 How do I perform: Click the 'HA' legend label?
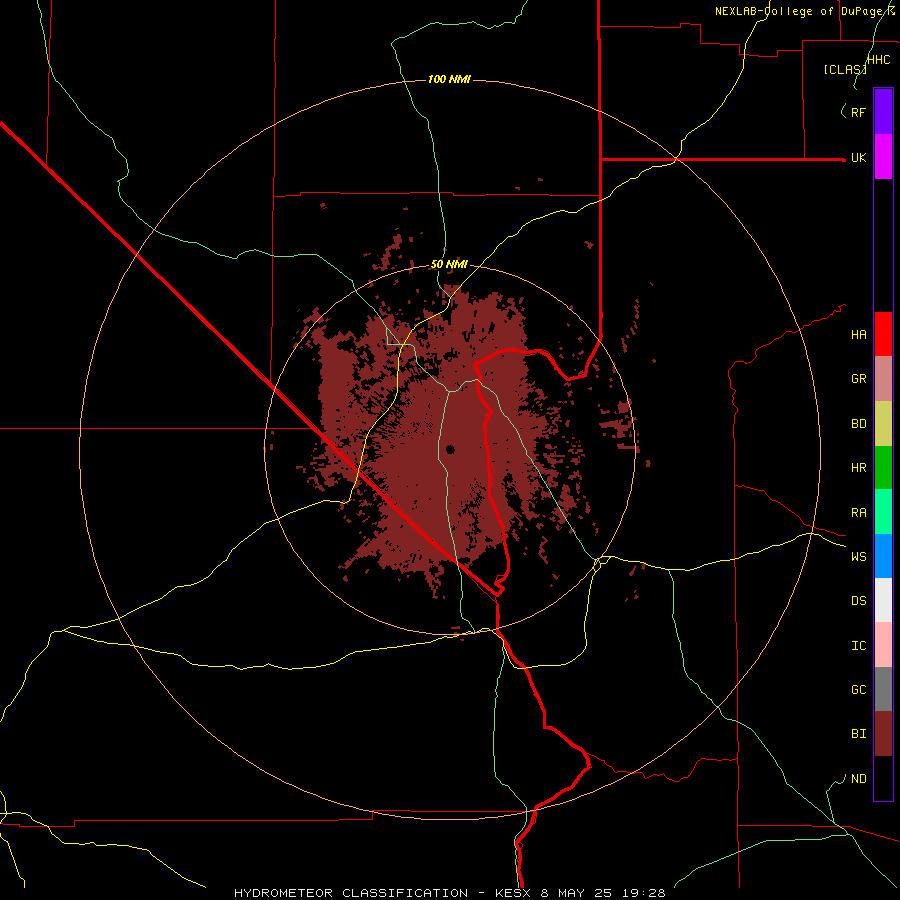[x=859, y=335]
